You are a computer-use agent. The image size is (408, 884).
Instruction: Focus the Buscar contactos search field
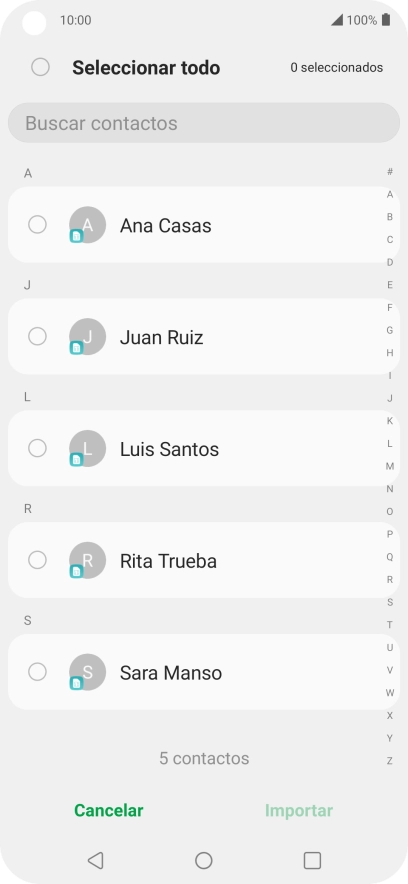(x=204, y=123)
